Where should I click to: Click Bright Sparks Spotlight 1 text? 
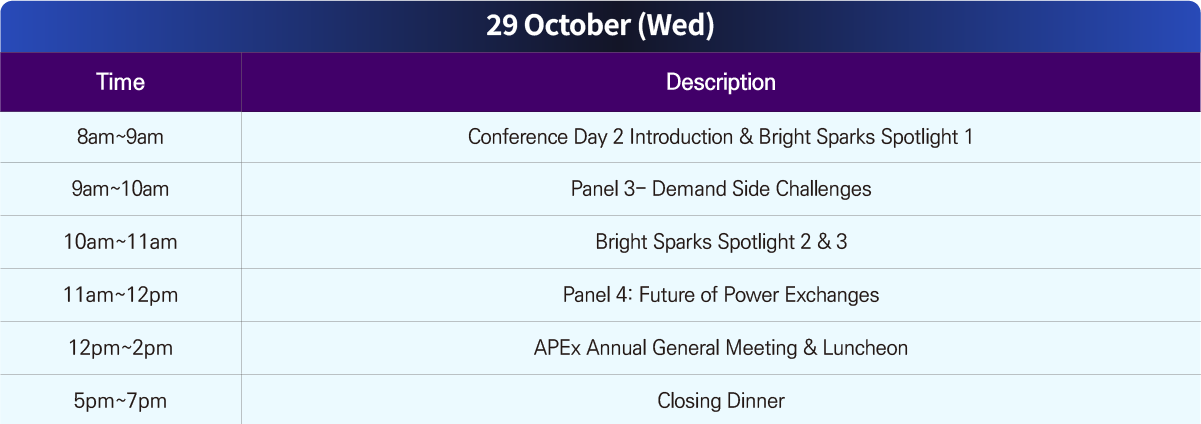click(866, 137)
